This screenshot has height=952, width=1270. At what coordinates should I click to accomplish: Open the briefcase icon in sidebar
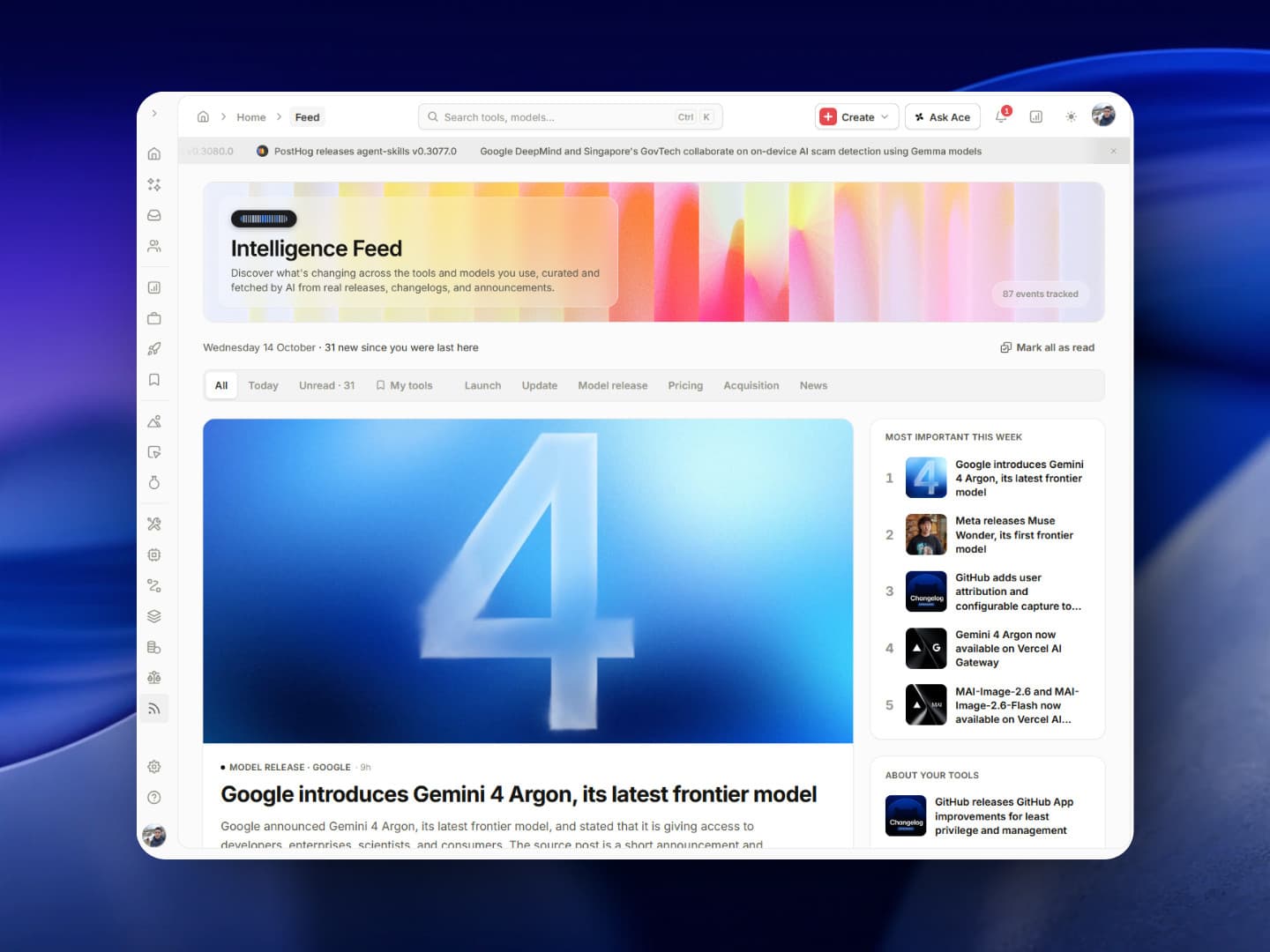tap(154, 318)
